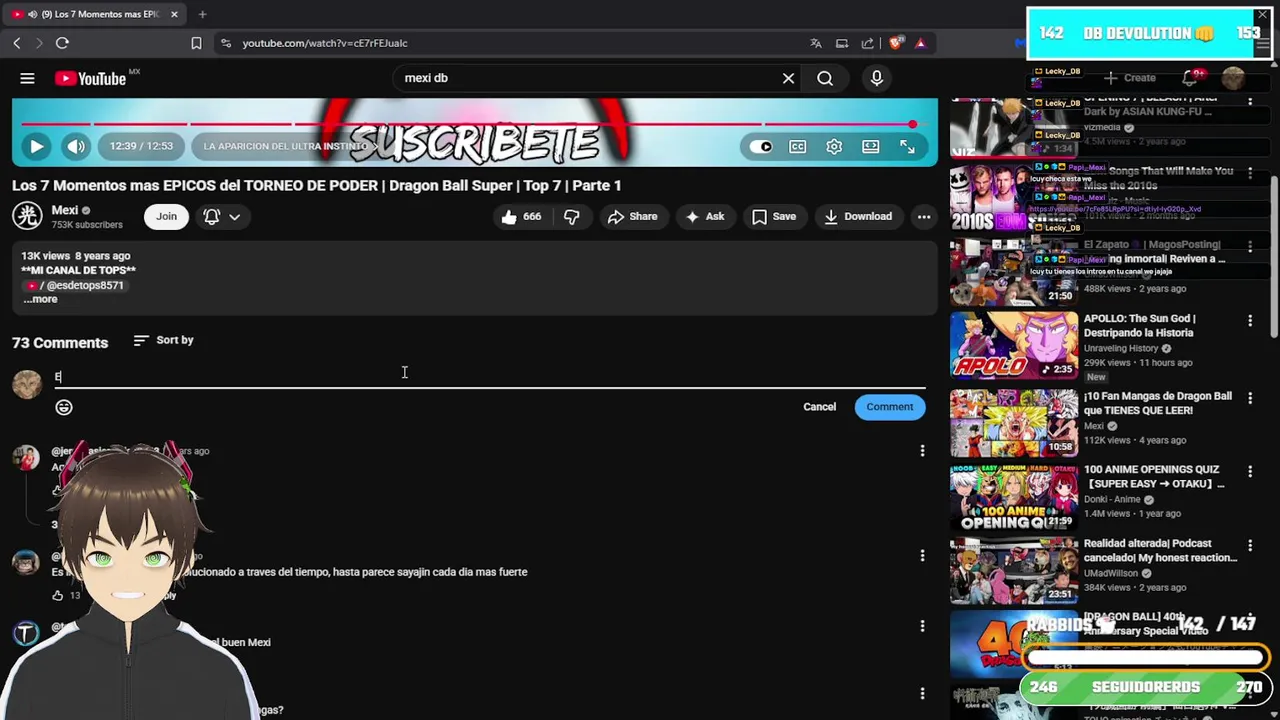Enter full screen mode
The image size is (1280, 720).
[907, 146]
